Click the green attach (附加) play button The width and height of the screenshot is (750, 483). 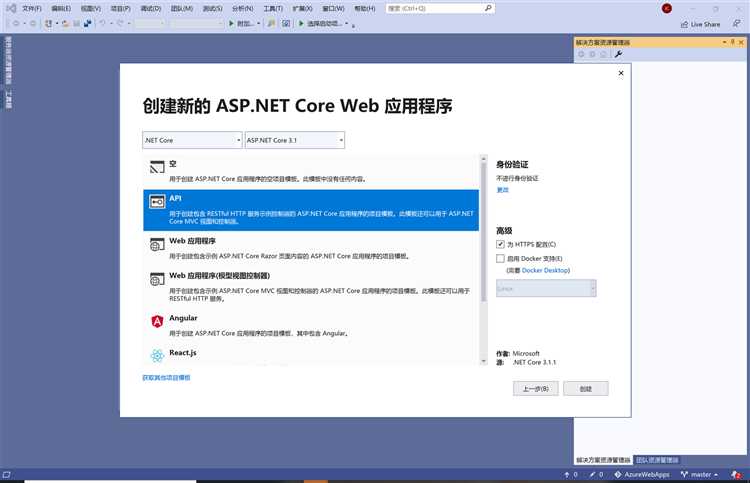[x=232, y=23]
